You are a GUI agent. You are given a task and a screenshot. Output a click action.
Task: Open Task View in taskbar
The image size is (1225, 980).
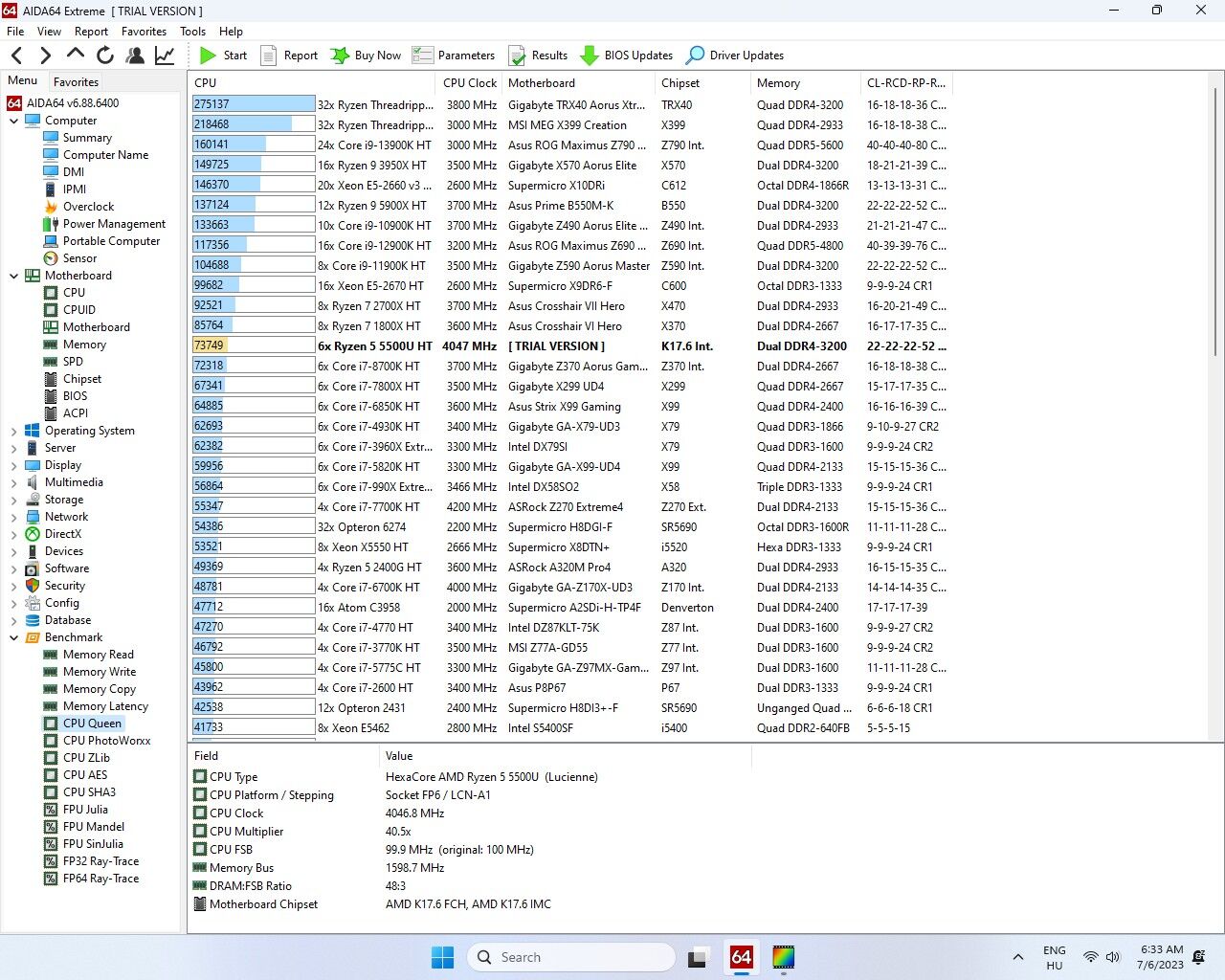point(699,957)
